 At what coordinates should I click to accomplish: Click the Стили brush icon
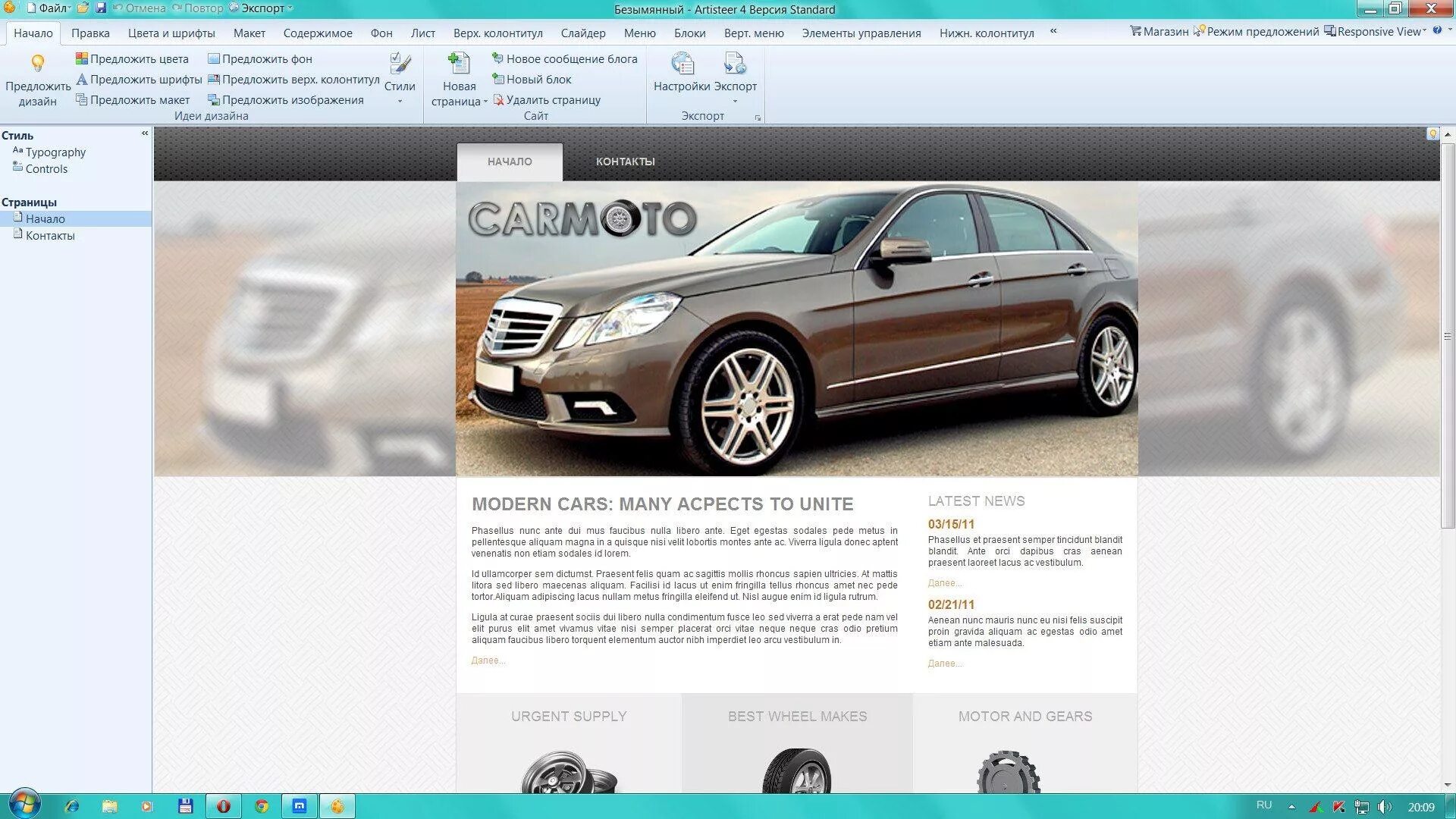tap(400, 63)
